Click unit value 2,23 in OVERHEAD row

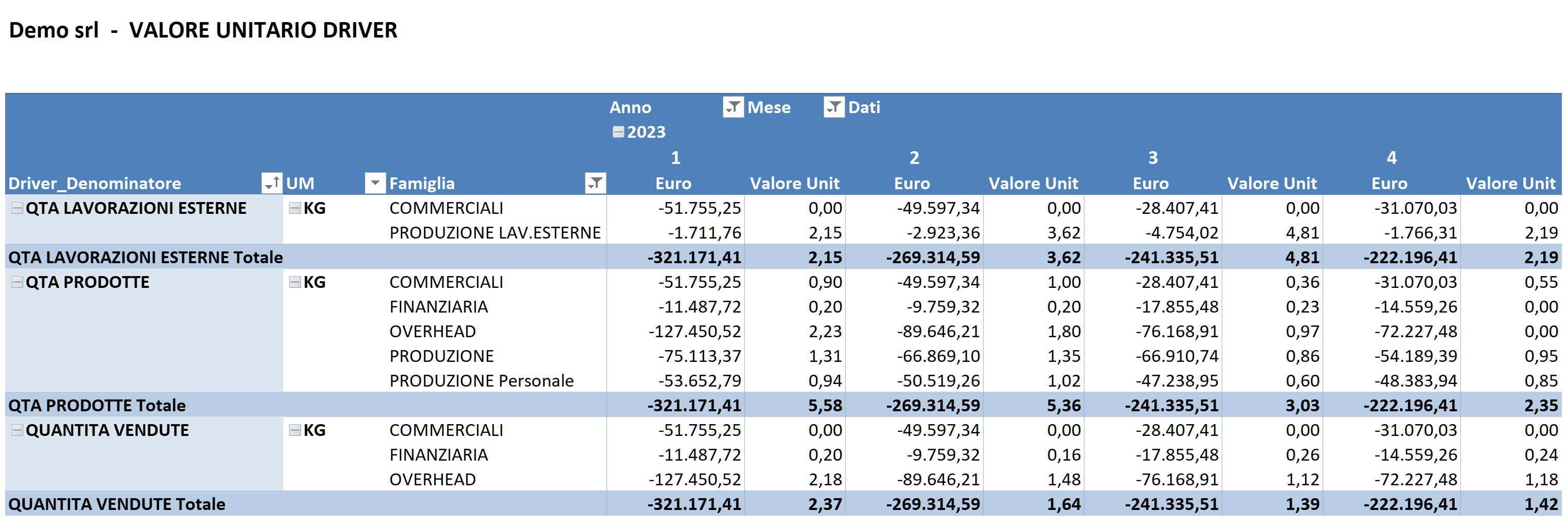pyautogui.click(x=825, y=332)
